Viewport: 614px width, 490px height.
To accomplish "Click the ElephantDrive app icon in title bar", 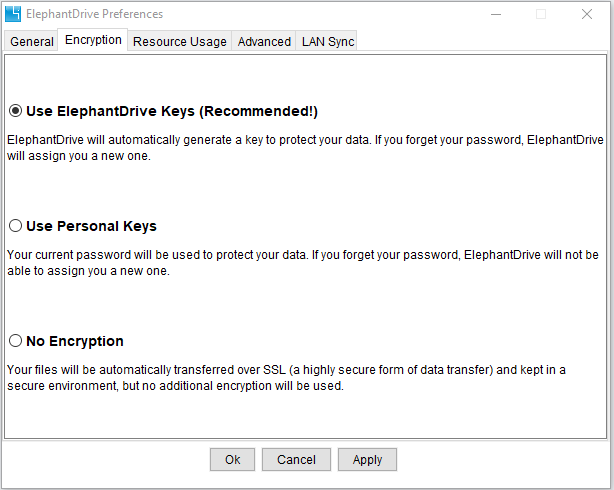I will [x=13, y=14].
